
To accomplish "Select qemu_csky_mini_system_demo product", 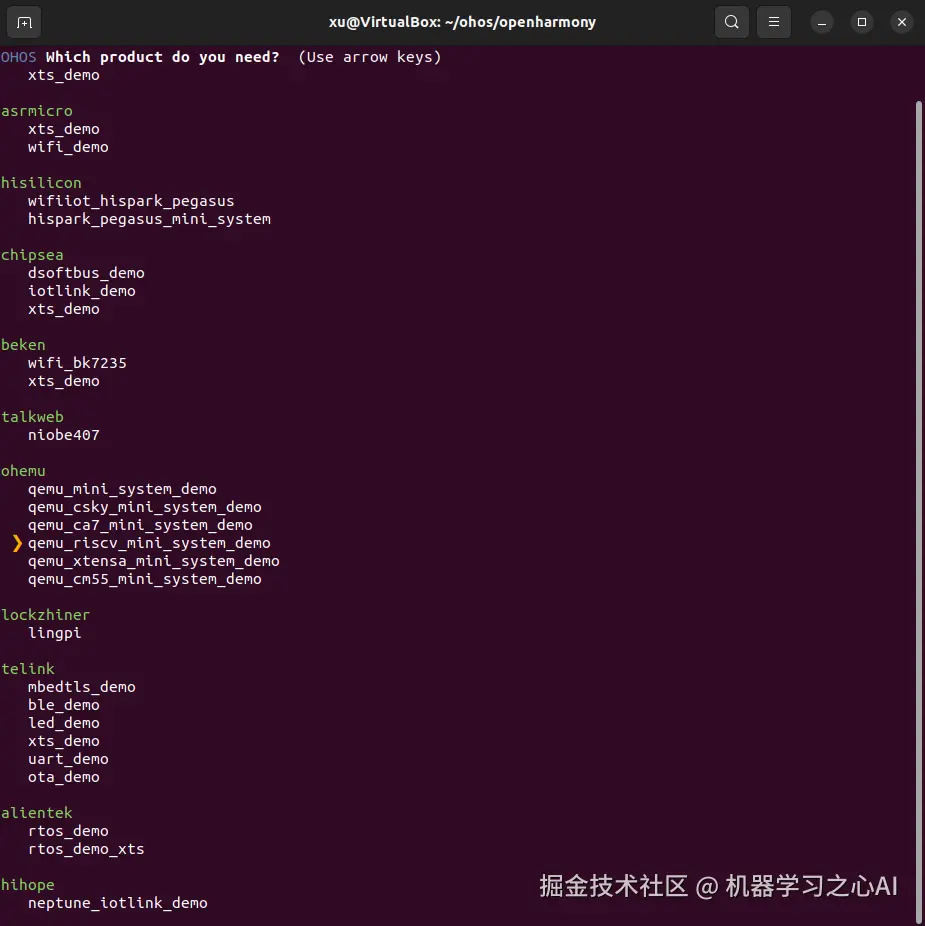I will [x=144, y=507].
